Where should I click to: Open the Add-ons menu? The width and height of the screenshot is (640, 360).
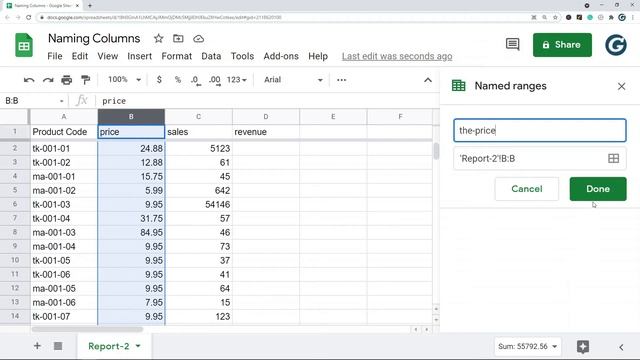[281, 56]
